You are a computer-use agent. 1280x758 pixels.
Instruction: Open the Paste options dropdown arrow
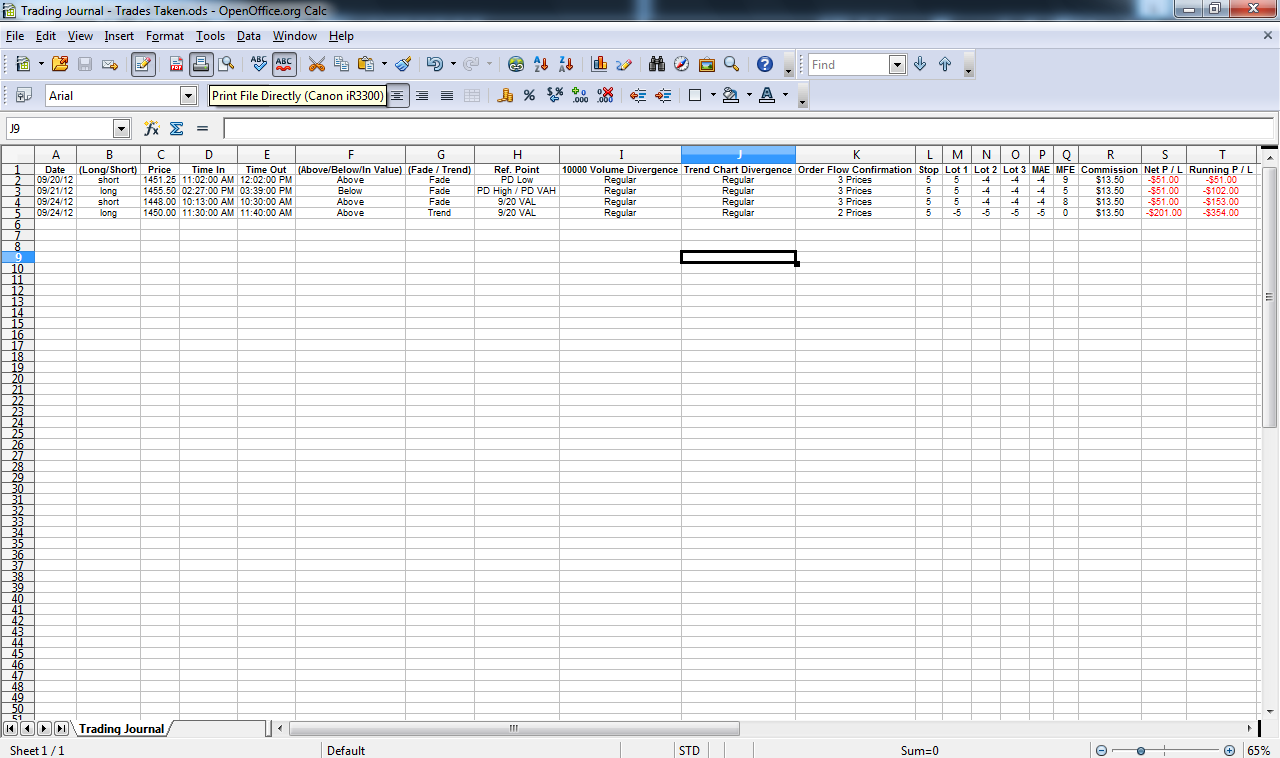coord(384,64)
